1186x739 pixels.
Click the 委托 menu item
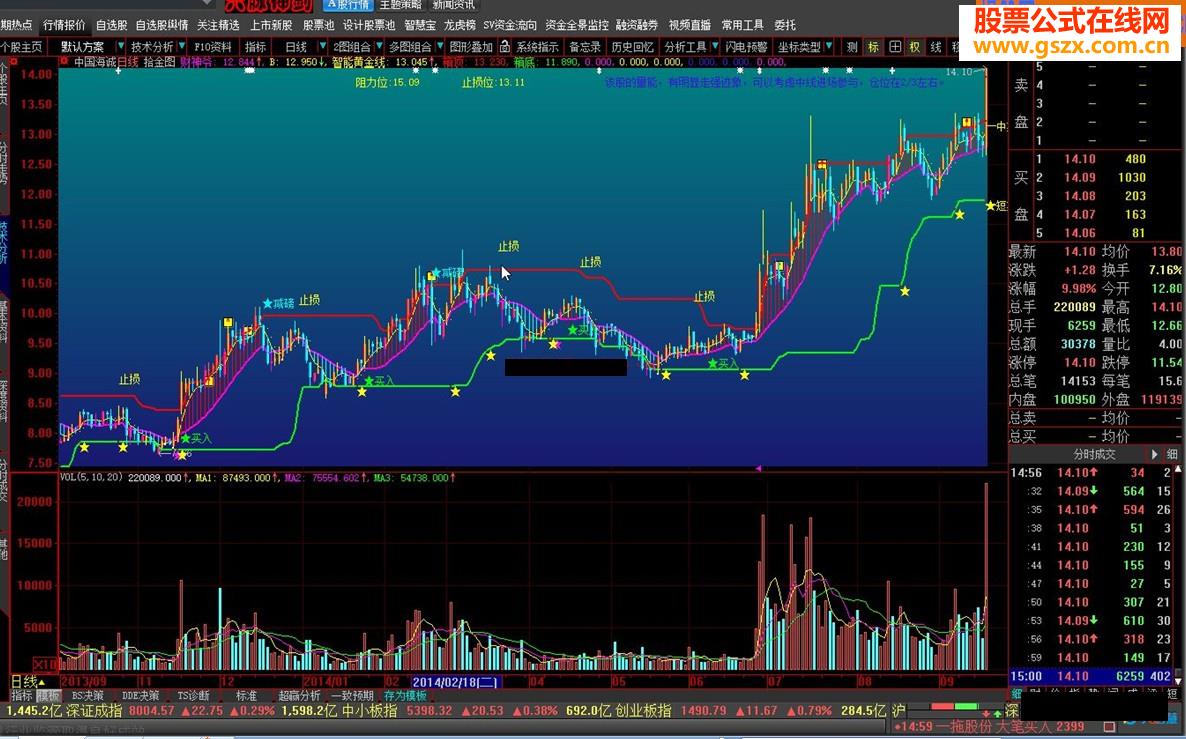coord(784,25)
